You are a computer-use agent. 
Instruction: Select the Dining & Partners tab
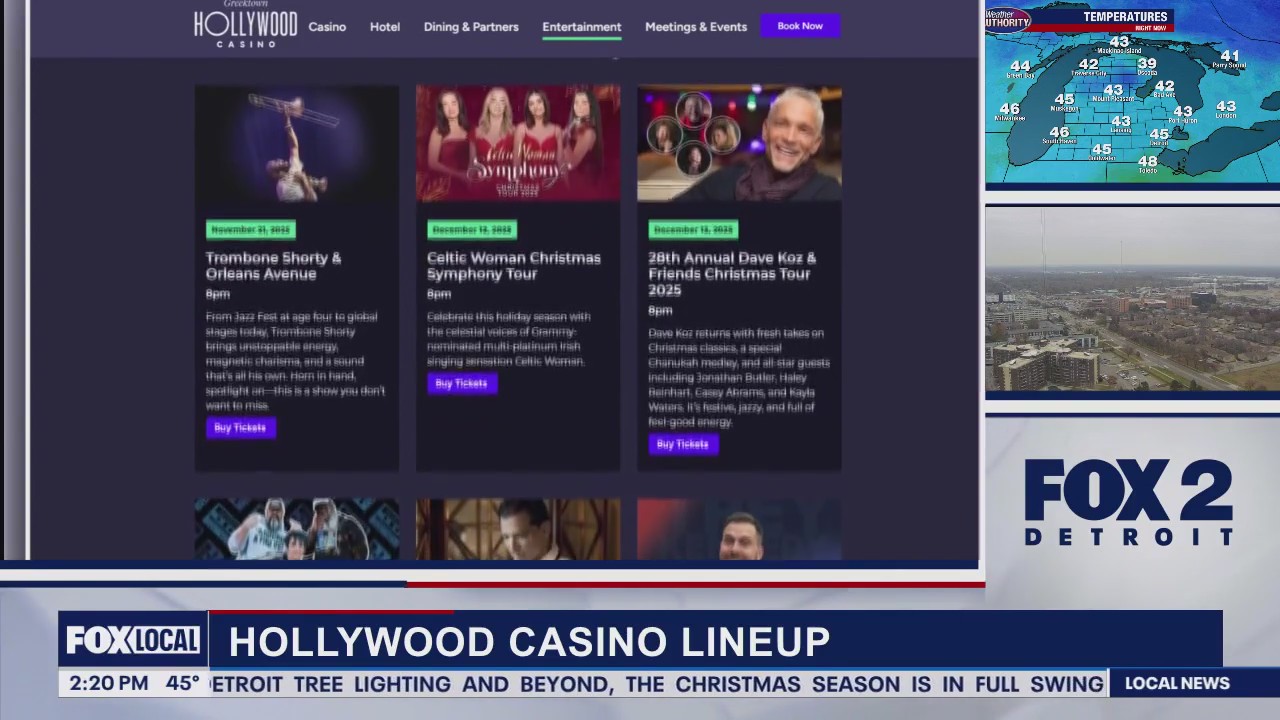(471, 27)
